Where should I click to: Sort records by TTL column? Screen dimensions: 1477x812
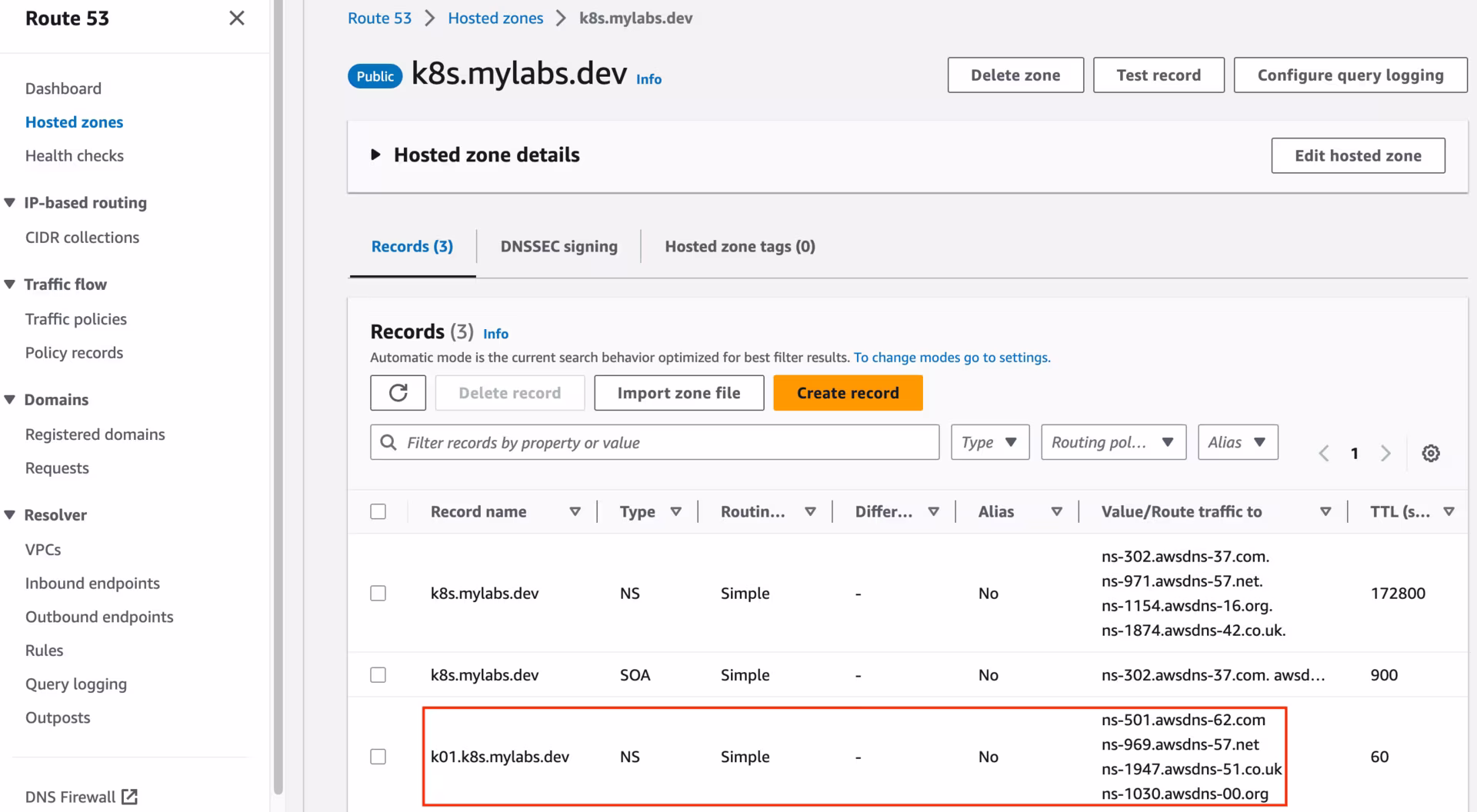(x=1449, y=511)
